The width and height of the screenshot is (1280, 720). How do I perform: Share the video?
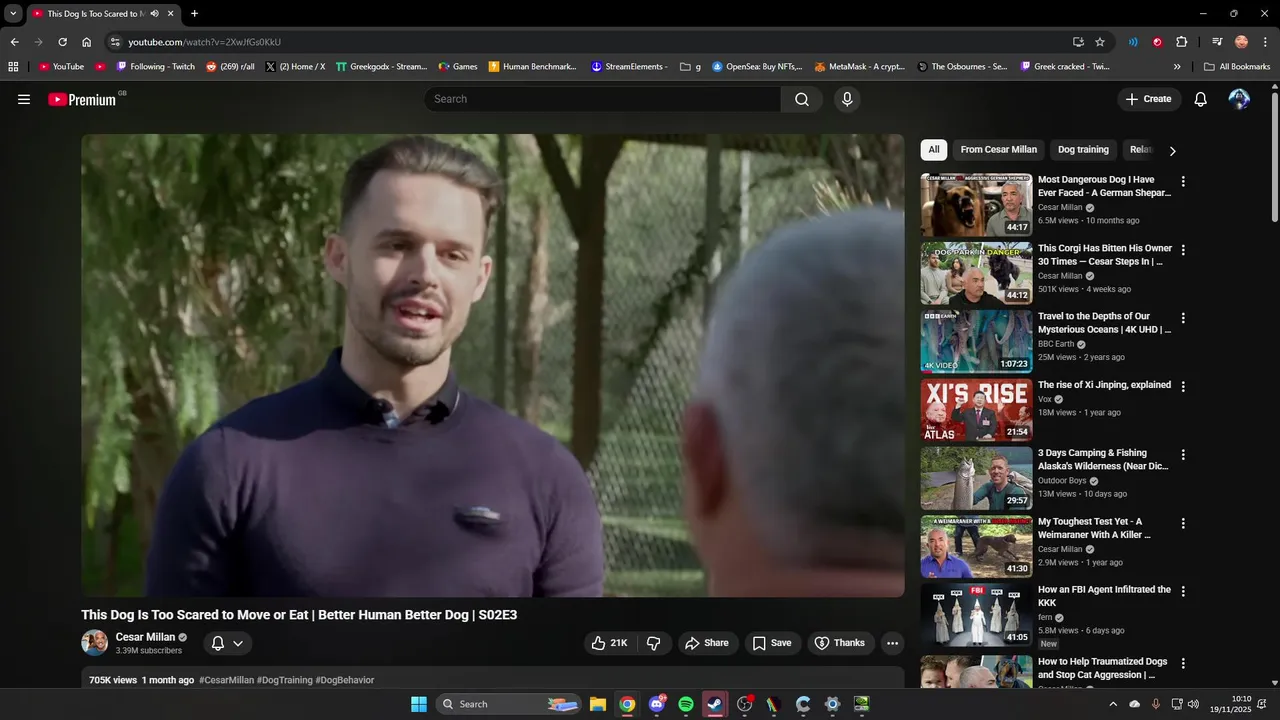708,643
